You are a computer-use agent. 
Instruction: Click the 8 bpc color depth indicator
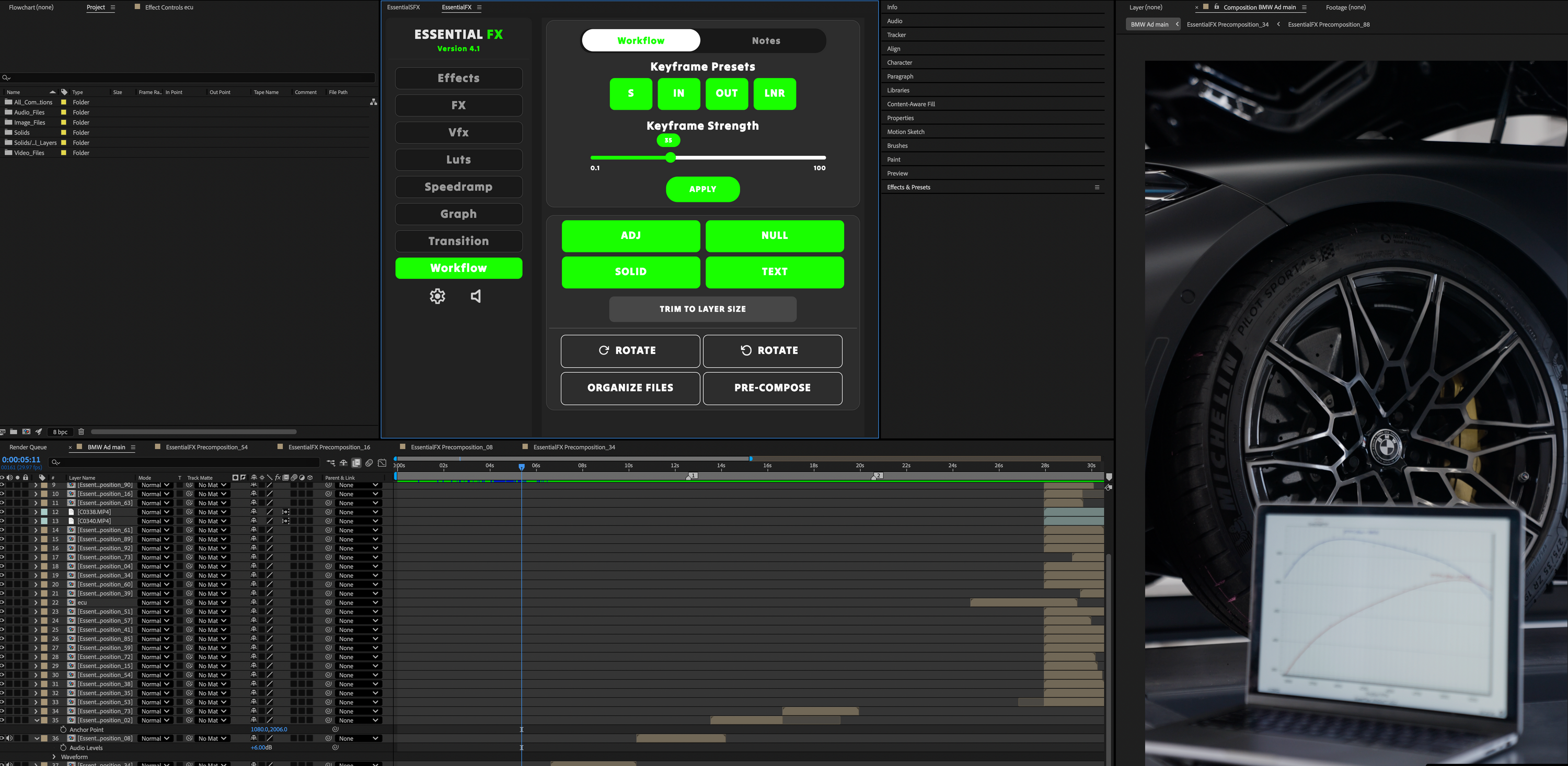[x=60, y=432]
